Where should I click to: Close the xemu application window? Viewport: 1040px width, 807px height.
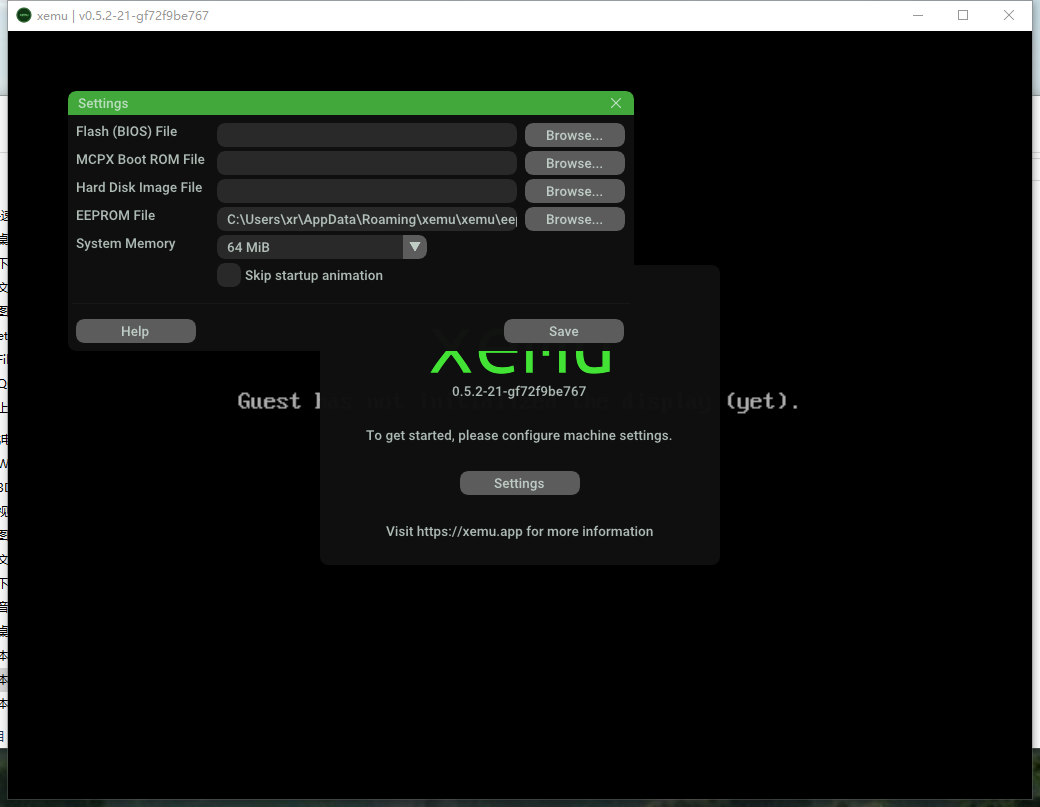tap(1009, 15)
